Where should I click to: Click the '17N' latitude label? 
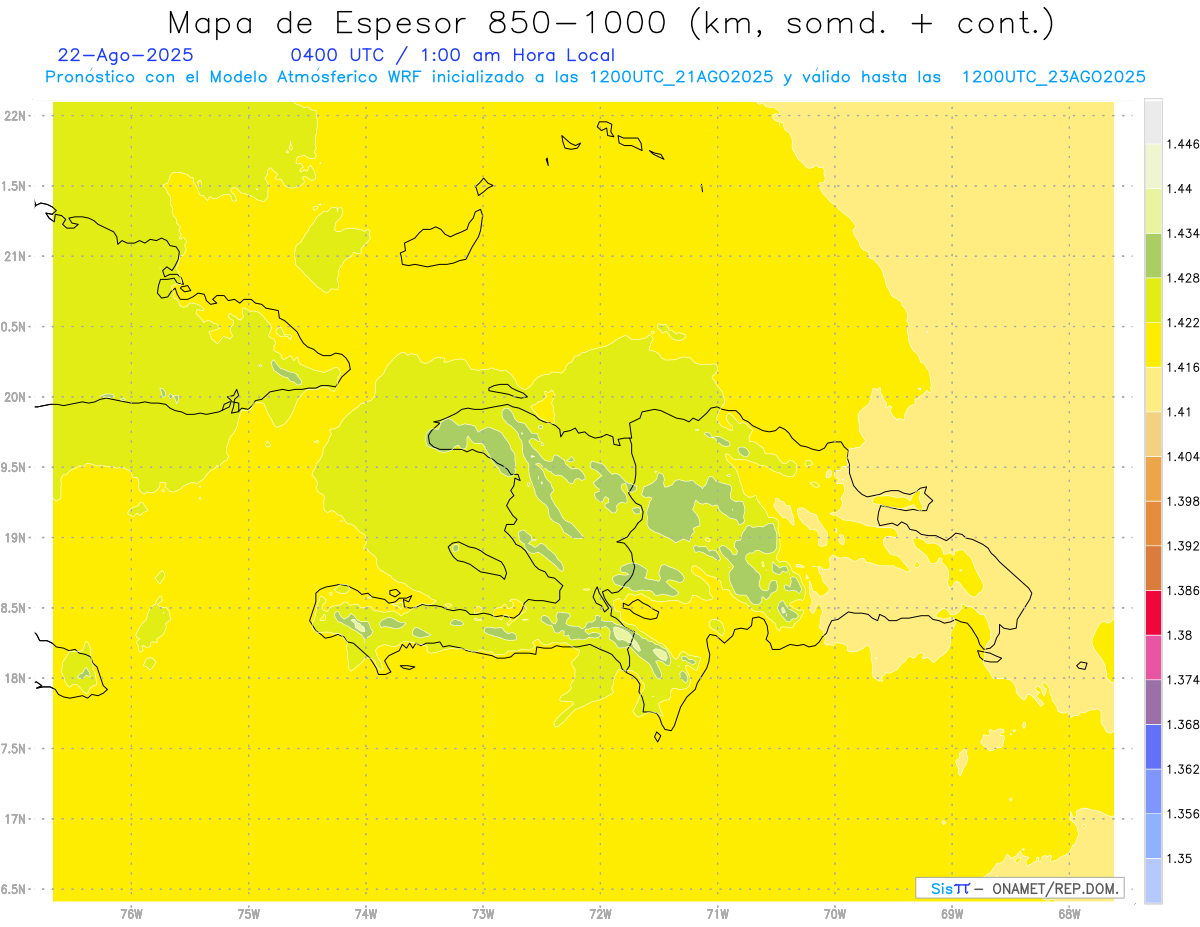coord(16,819)
